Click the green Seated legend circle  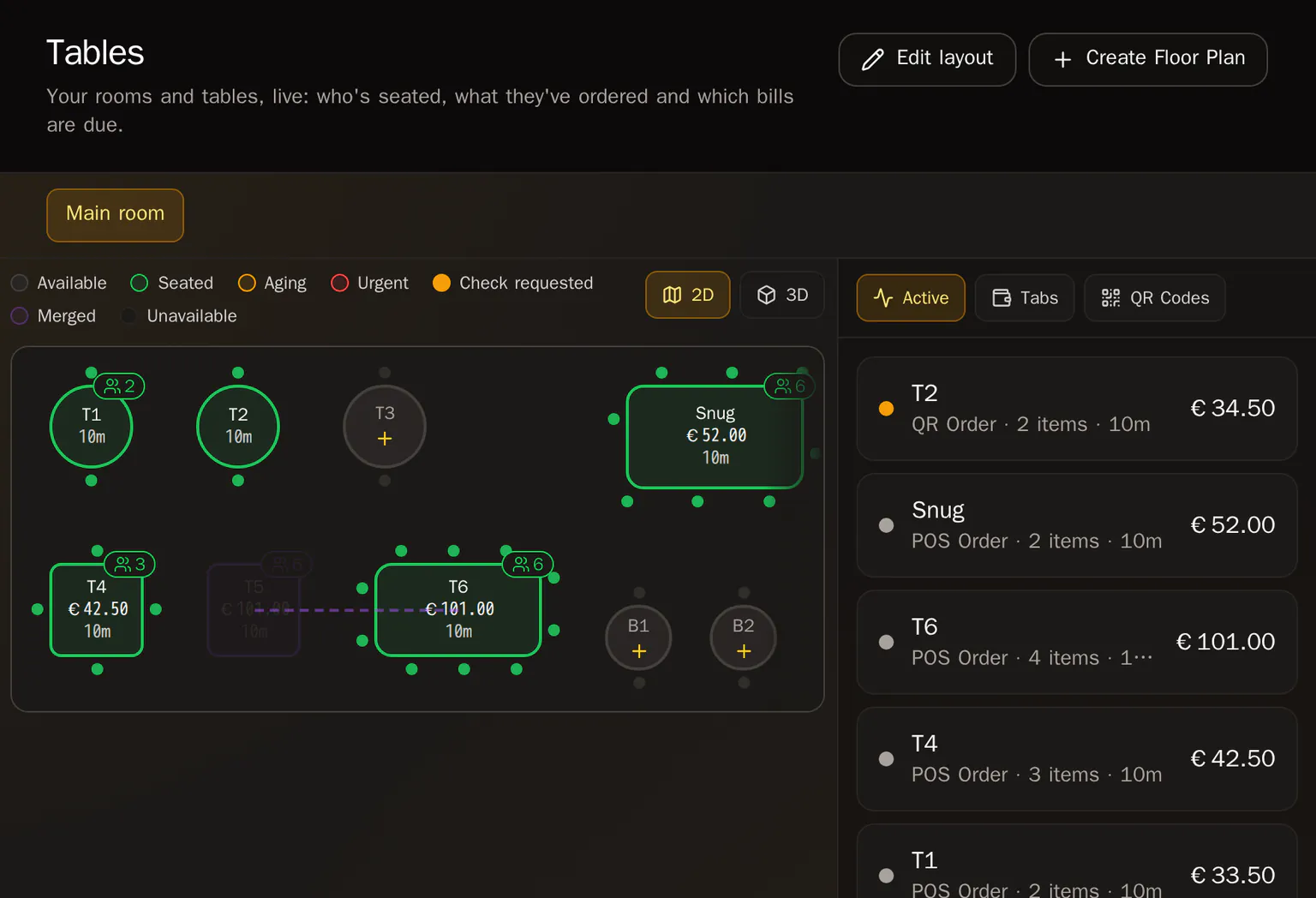click(140, 283)
